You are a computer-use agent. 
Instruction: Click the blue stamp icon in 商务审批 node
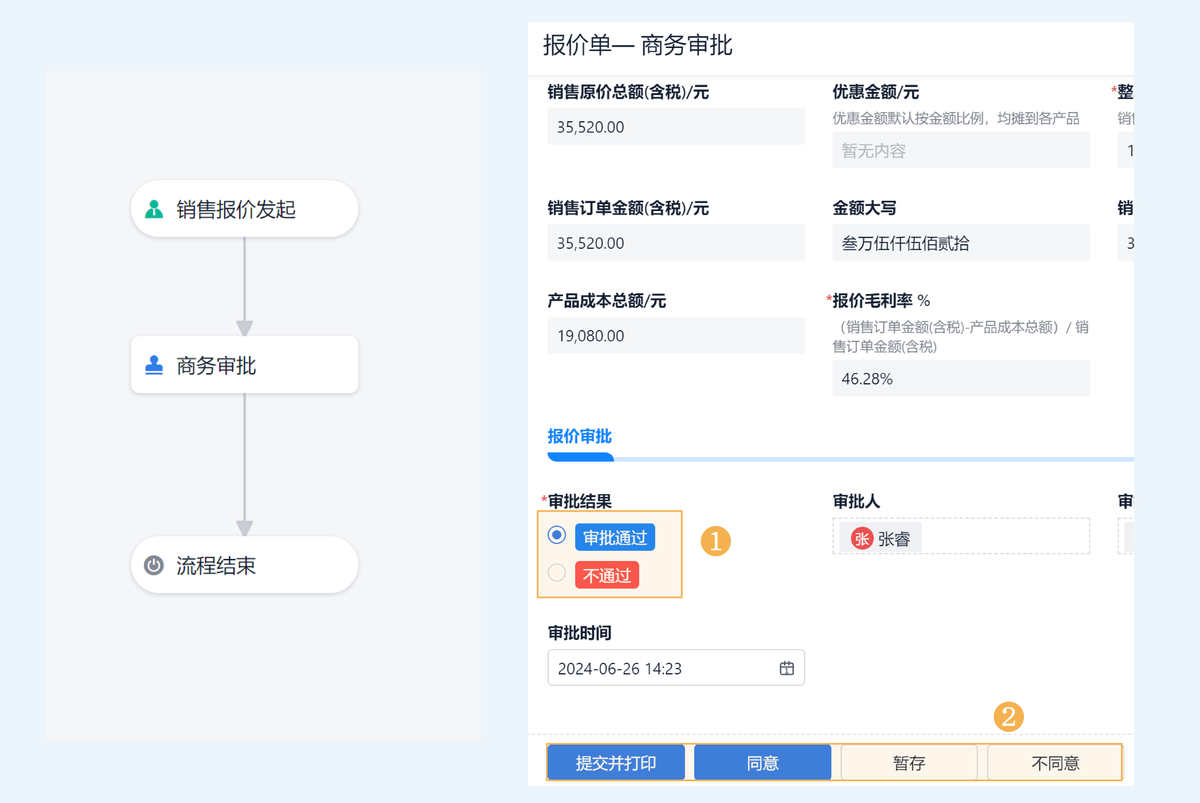click(154, 365)
